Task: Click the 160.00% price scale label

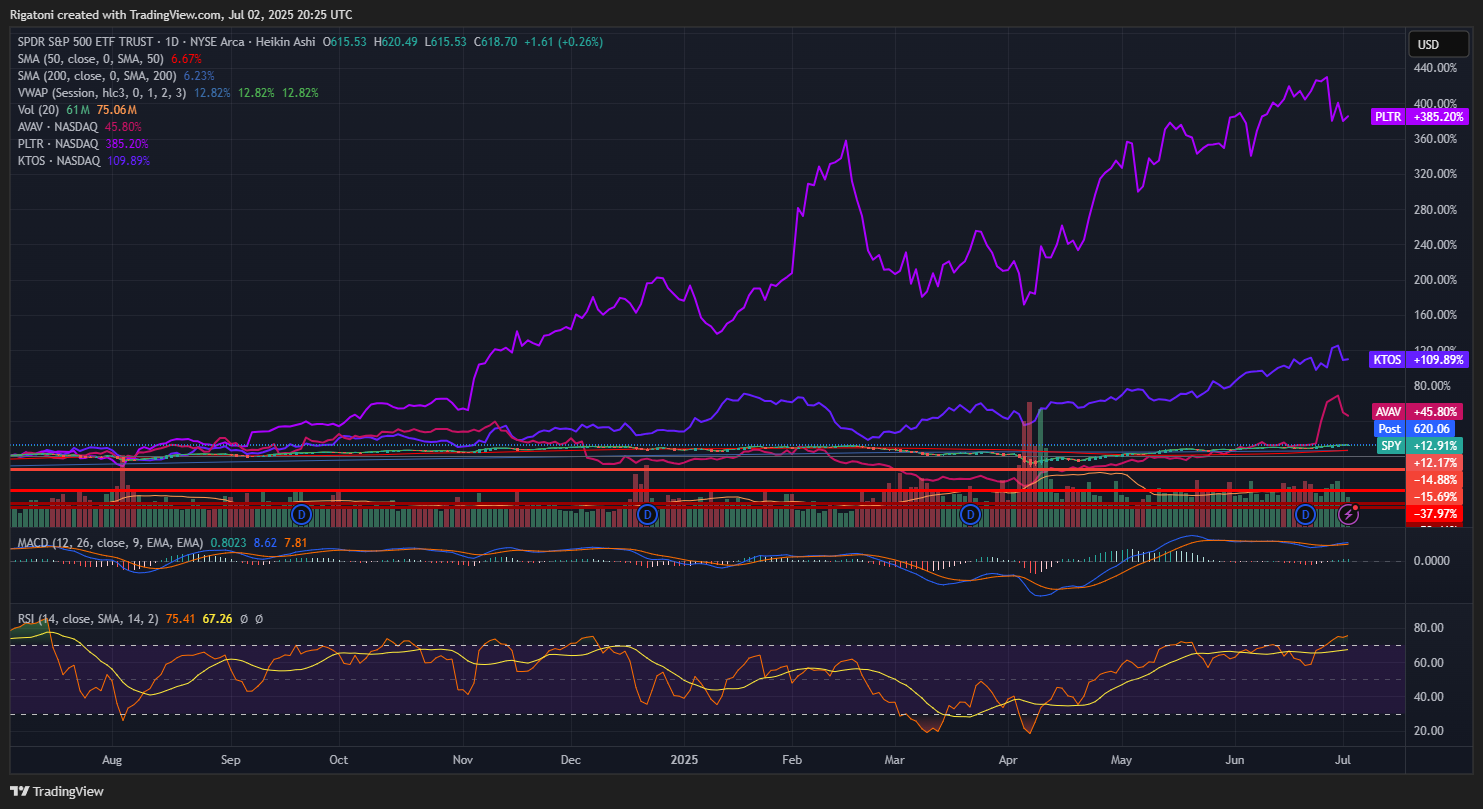Action: click(1435, 315)
